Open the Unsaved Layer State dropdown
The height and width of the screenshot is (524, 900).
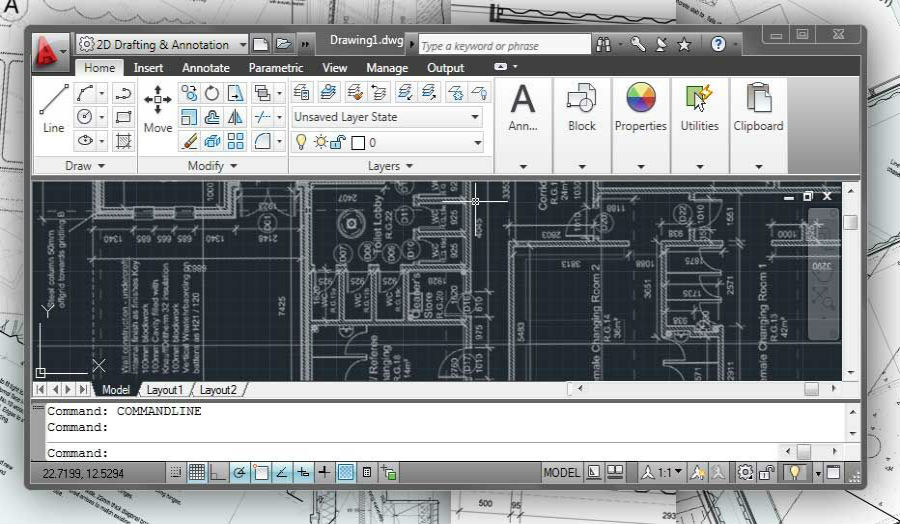click(x=386, y=117)
